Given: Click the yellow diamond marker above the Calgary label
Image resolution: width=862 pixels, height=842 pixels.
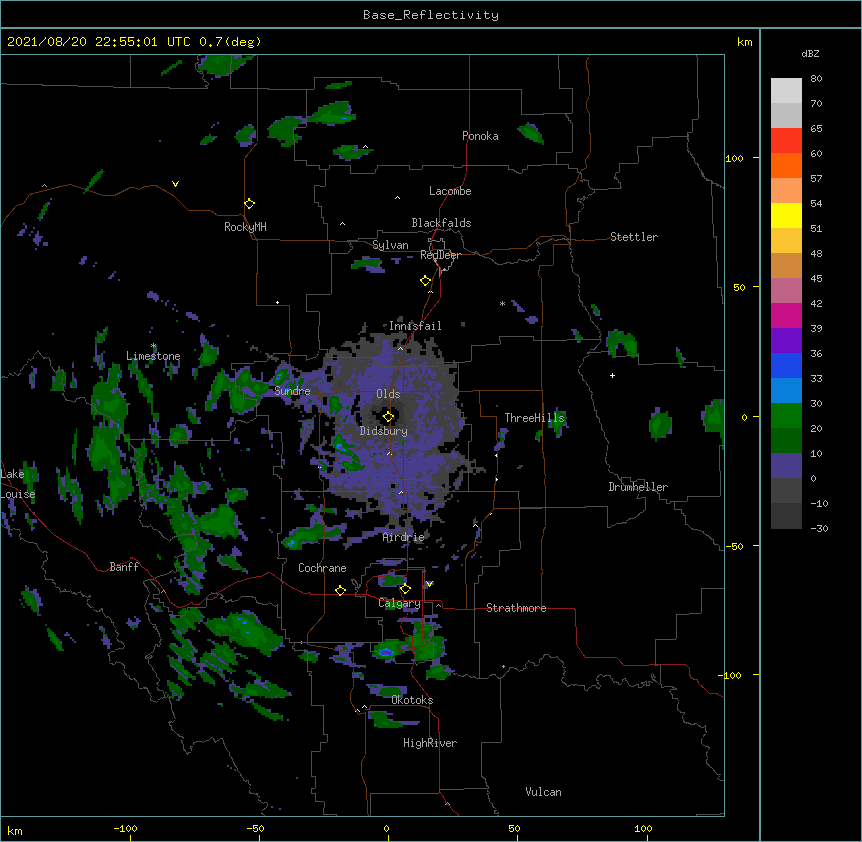Looking at the screenshot, I should pyautogui.click(x=405, y=589).
